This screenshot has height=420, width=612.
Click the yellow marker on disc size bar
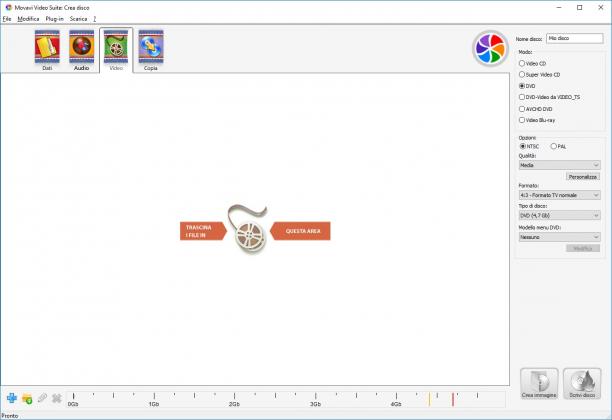click(429, 399)
